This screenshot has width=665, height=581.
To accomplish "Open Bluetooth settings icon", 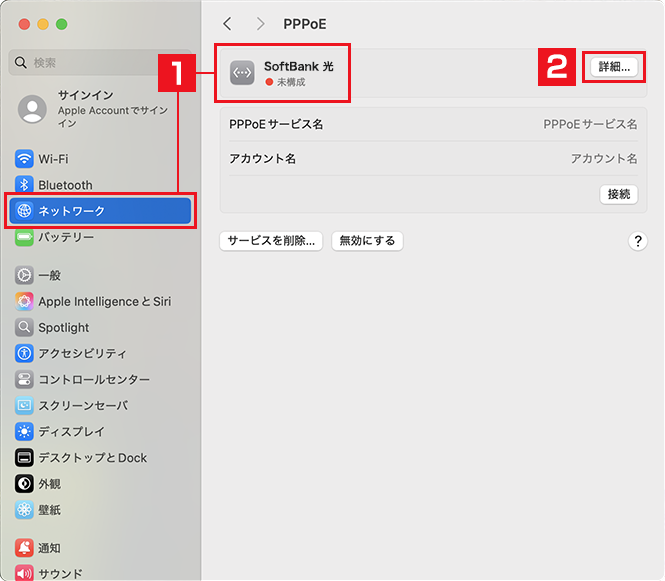I will [x=24, y=185].
